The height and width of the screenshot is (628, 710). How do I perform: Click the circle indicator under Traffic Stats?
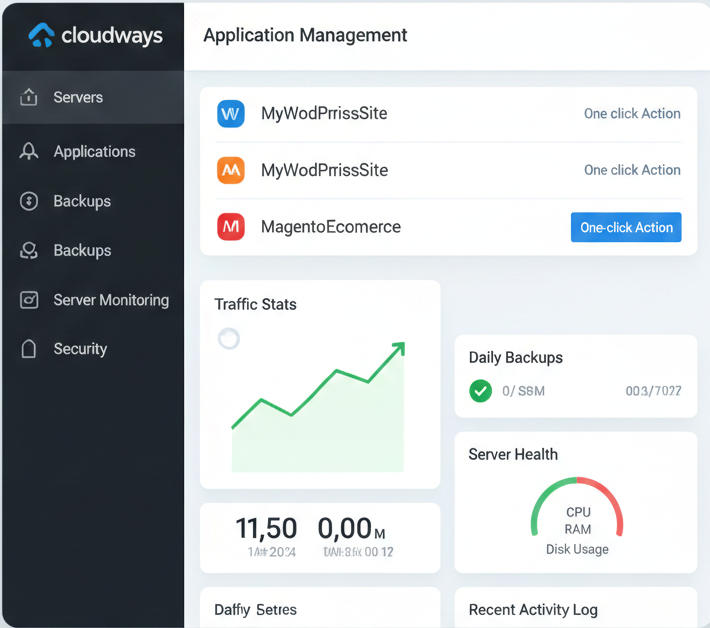(229, 339)
